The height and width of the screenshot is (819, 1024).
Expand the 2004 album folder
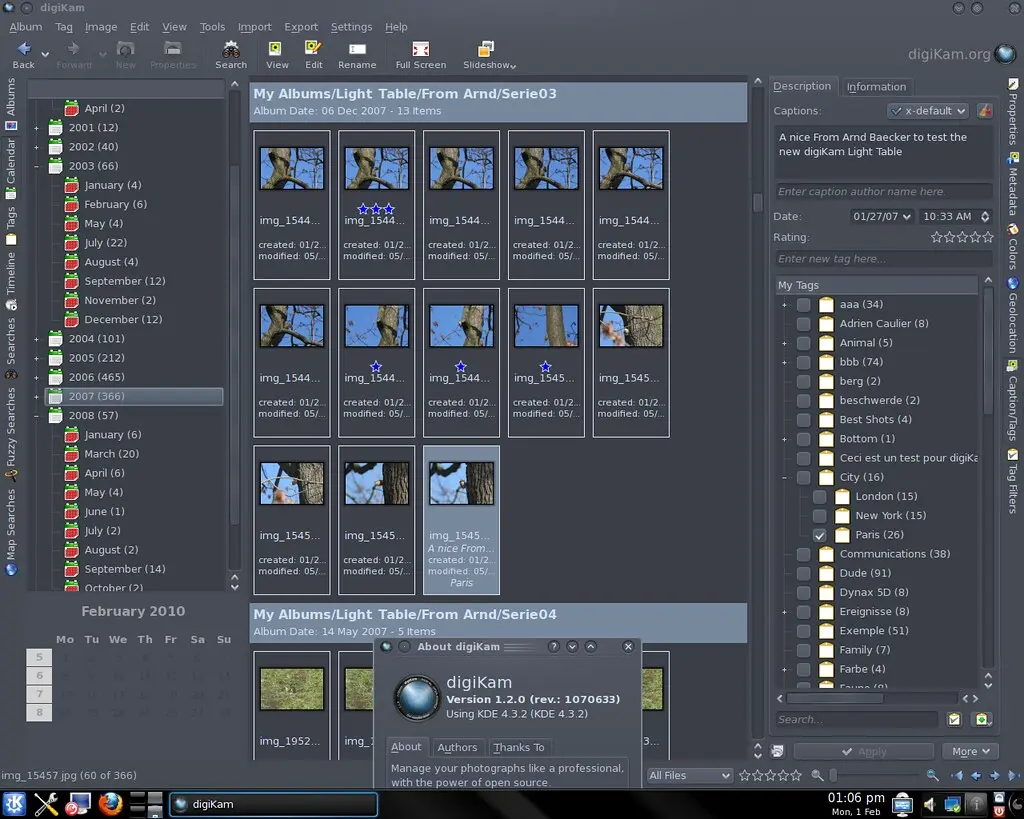click(36, 338)
